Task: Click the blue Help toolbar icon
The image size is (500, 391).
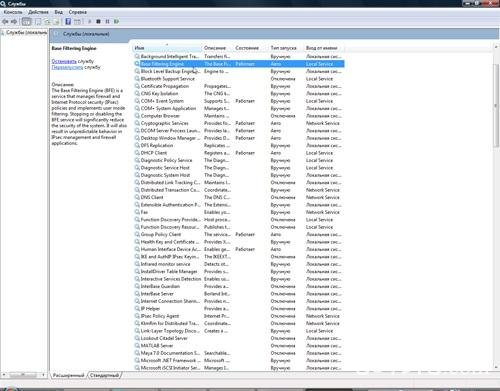Action: coord(68,22)
